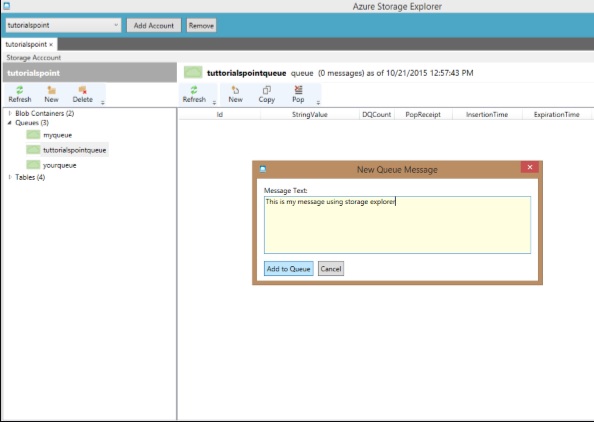594x422 pixels.
Task: Open overflow arrow next to queue Refresh
Action: pos(214,103)
